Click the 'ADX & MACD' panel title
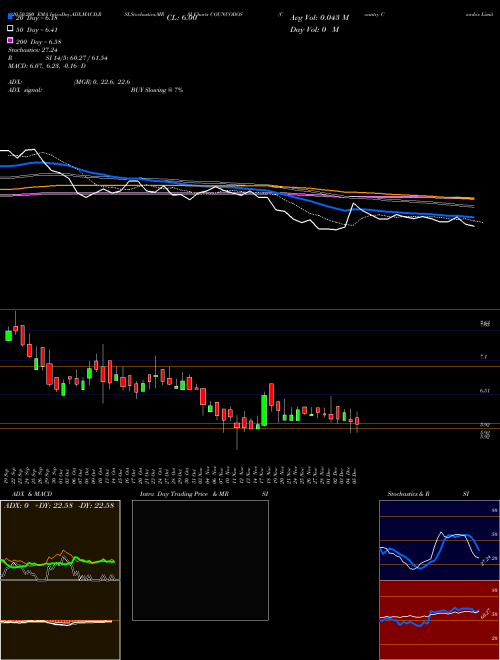Viewport: 500px width, 660px height. click(x=32, y=494)
